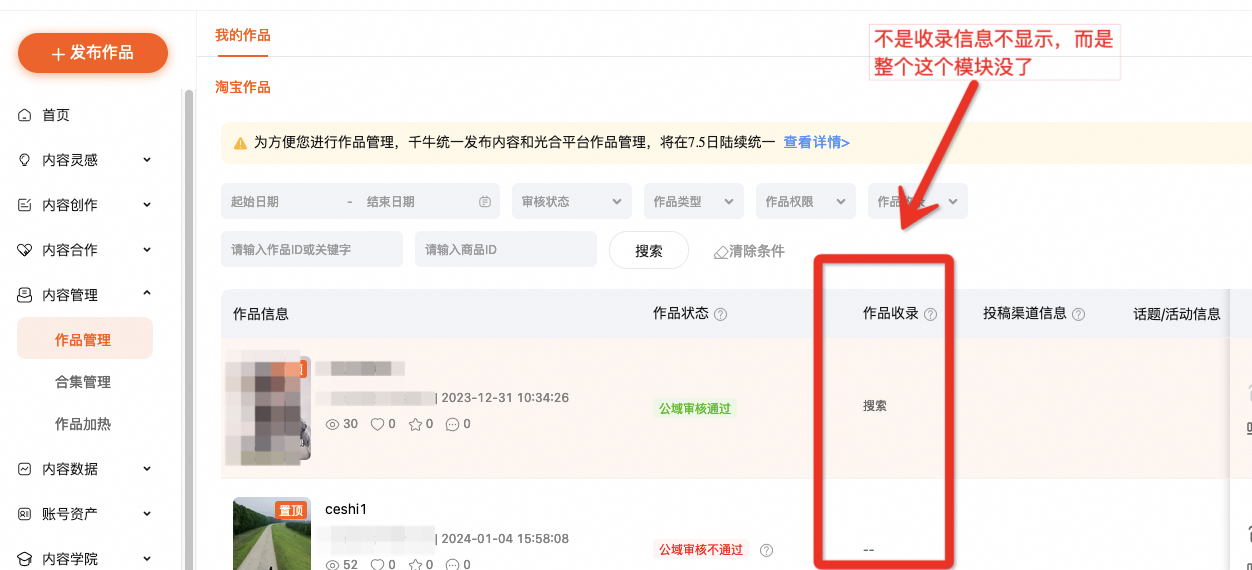Click the ceshi1 work title
Viewport: 1252px width, 570px height.
pos(346,509)
